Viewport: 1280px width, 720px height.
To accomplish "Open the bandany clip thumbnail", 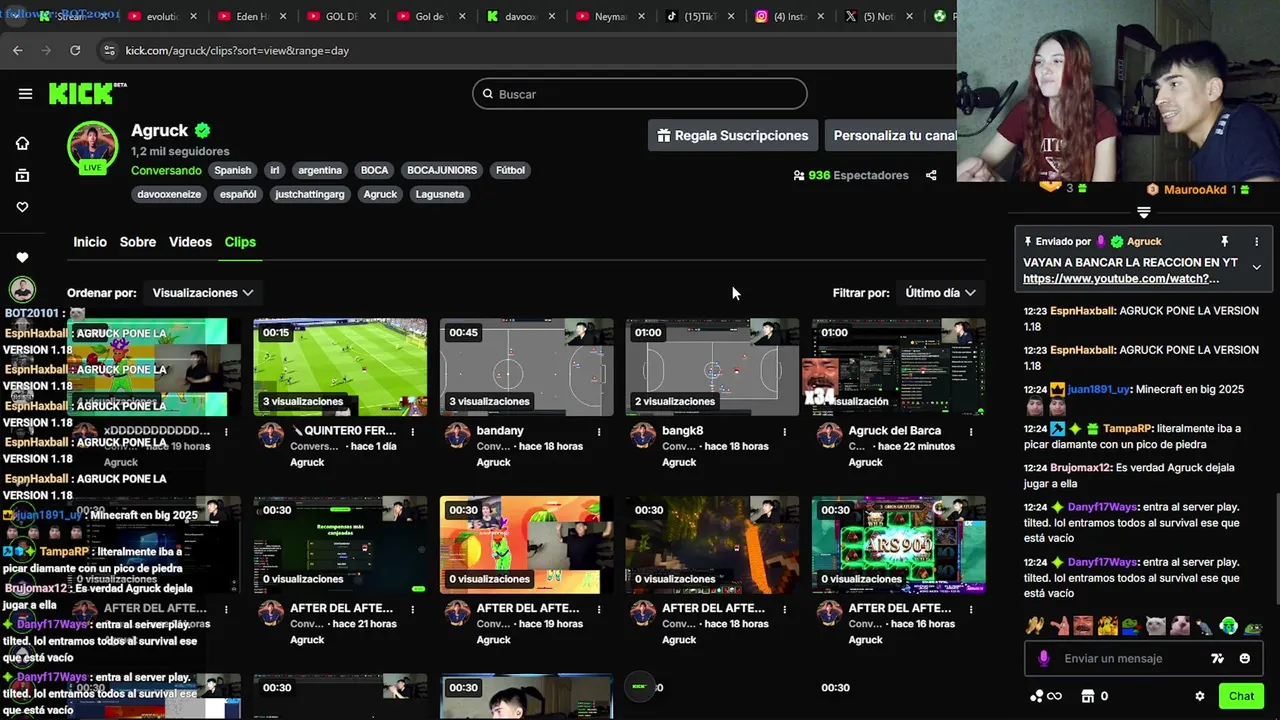I will [x=527, y=367].
